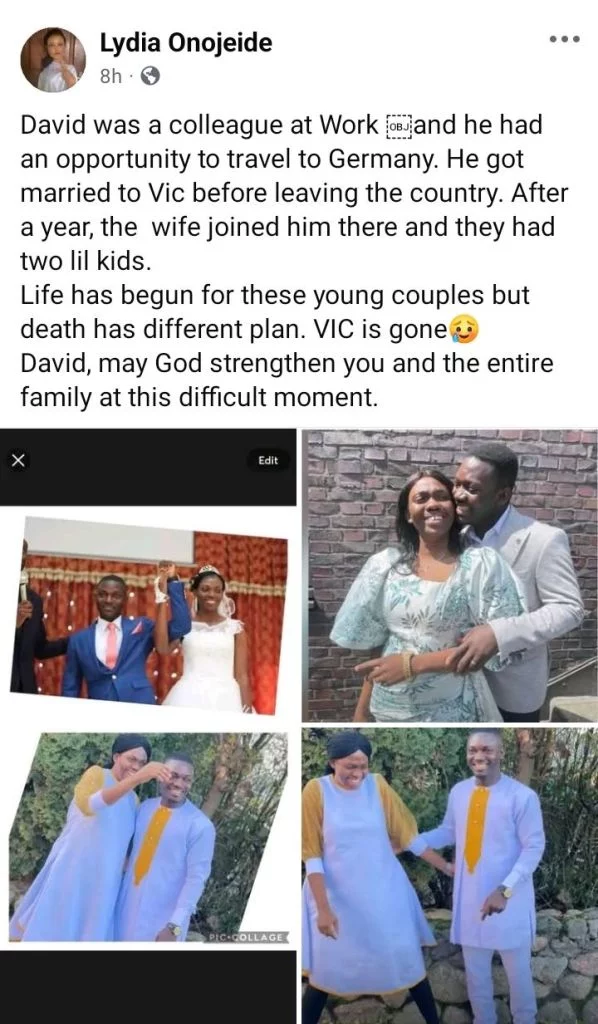Open the wedding photo with red curtains
This screenshot has width=598, height=1024.
149,615
